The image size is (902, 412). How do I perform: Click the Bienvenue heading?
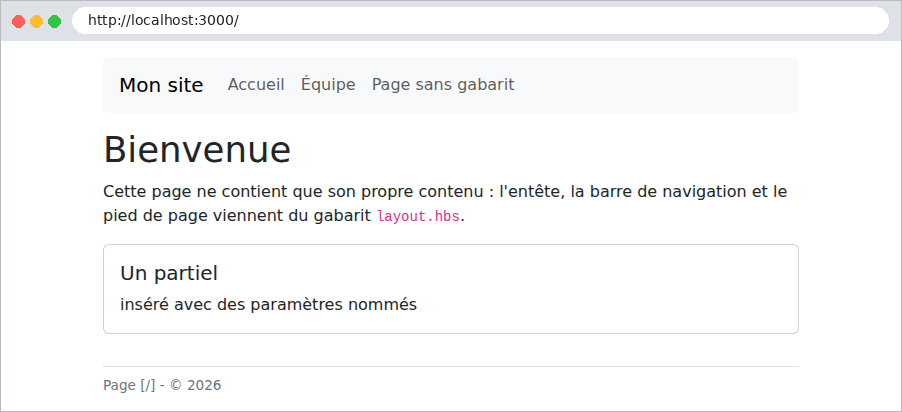click(197, 150)
